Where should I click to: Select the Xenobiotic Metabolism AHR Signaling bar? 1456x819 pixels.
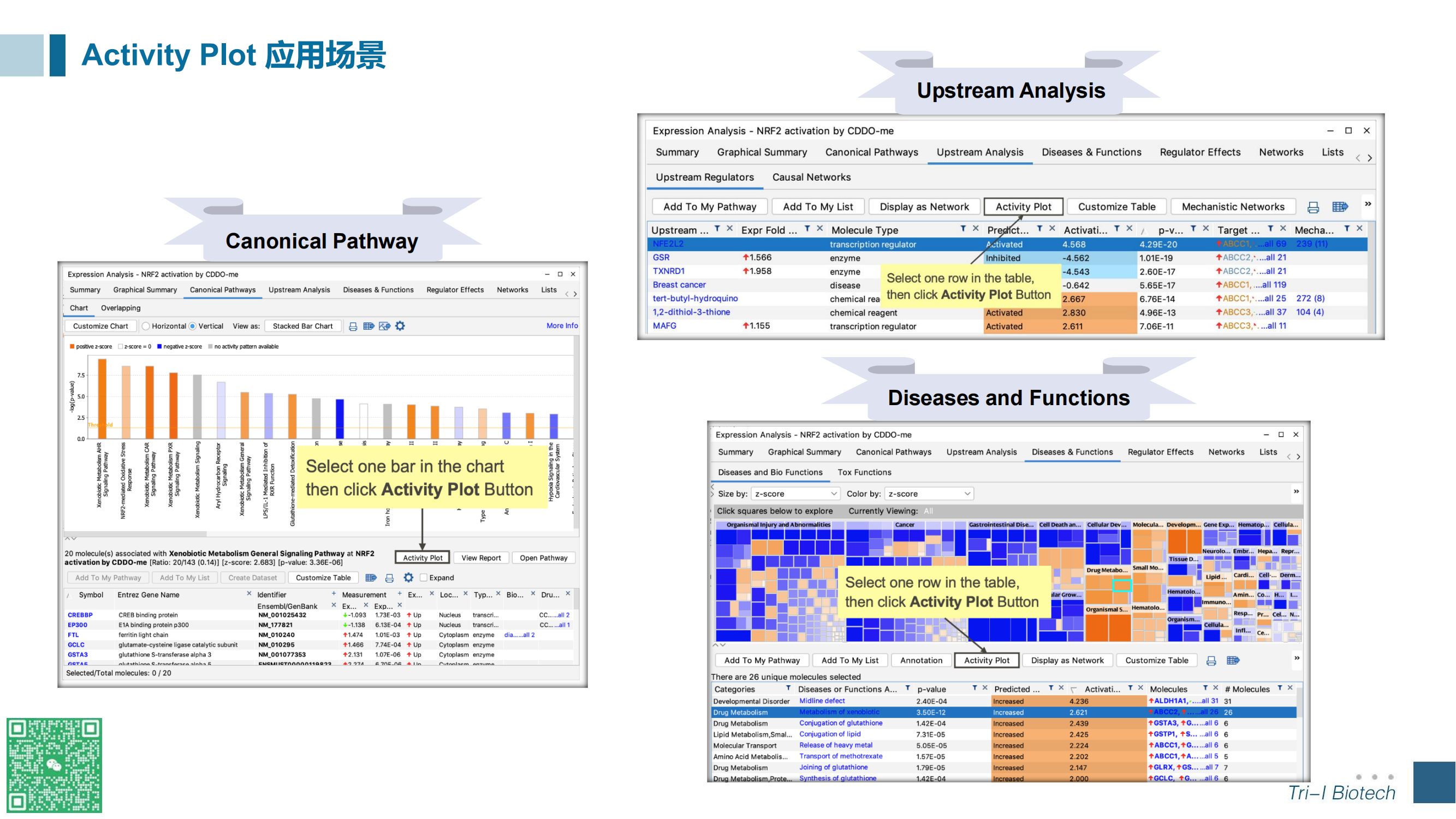(102, 399)
